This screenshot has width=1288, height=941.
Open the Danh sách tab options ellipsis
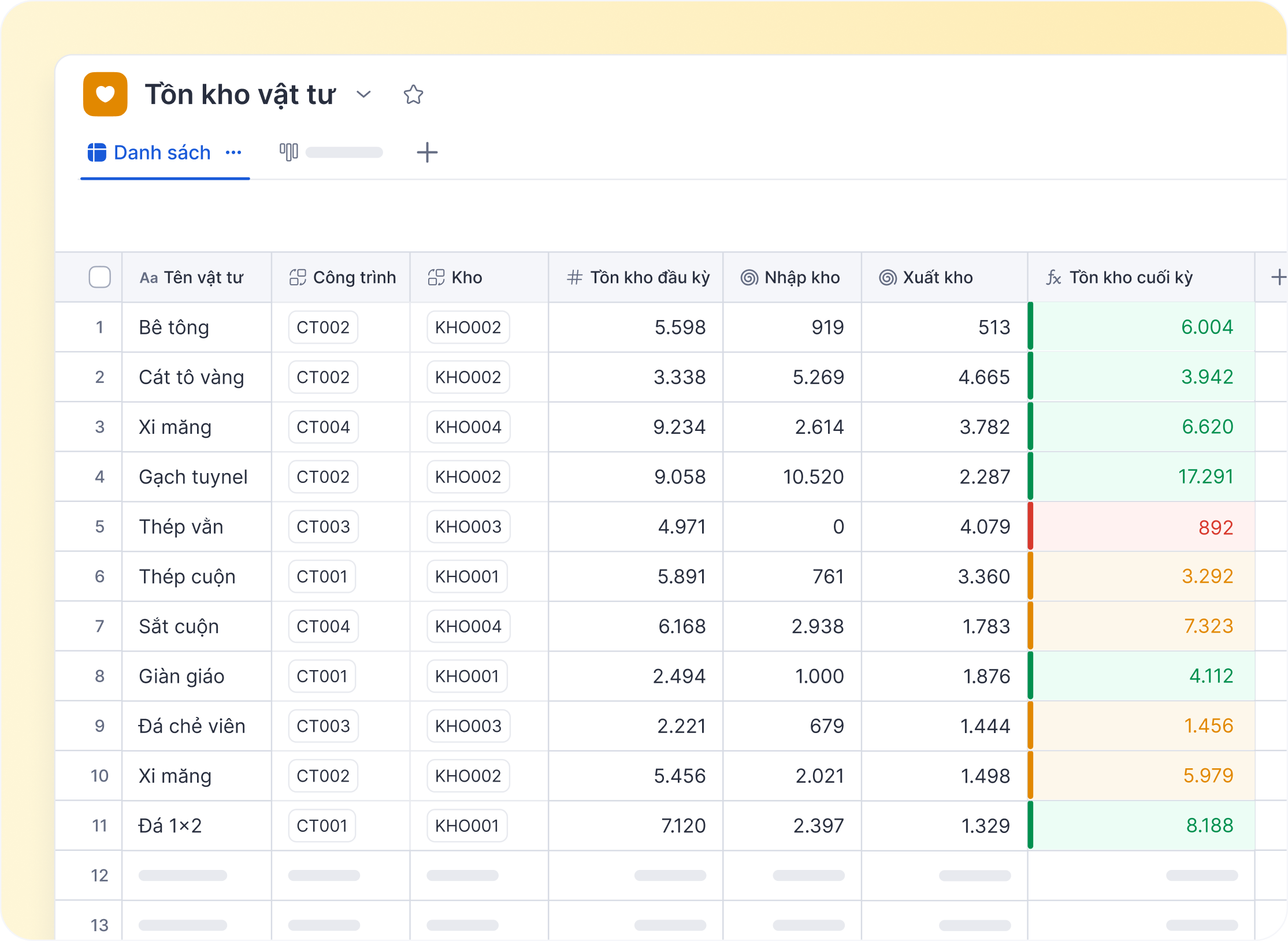click(233, 153)
